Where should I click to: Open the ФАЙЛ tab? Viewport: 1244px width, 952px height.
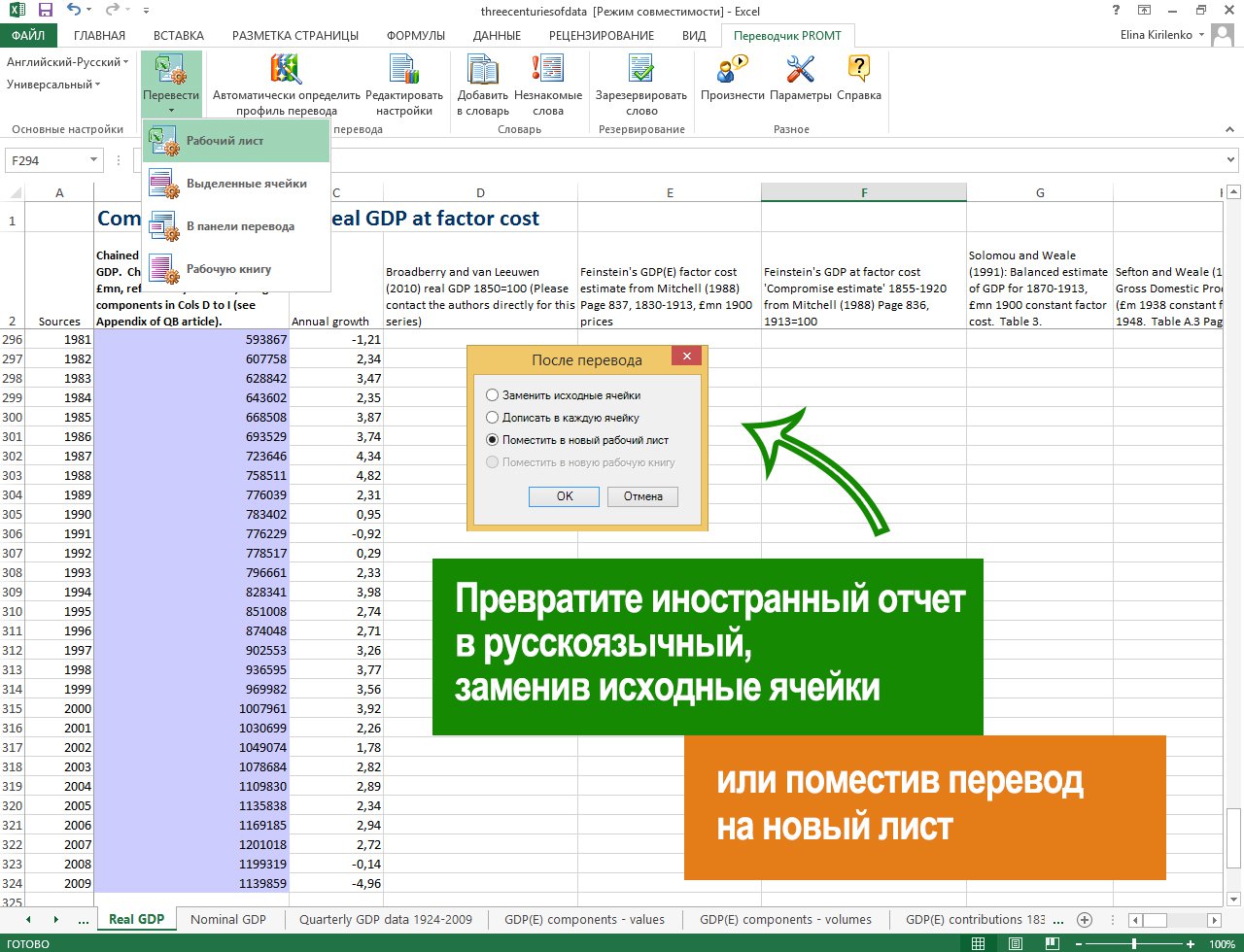29,35
